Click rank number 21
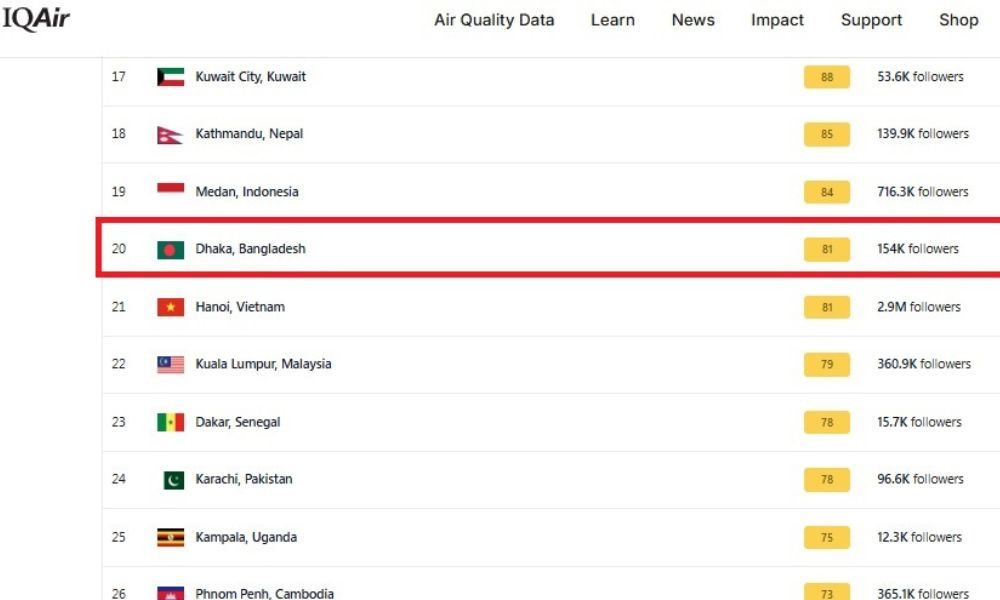The height and width of the screenshot is (600, 1000). (x=119, y=307)
